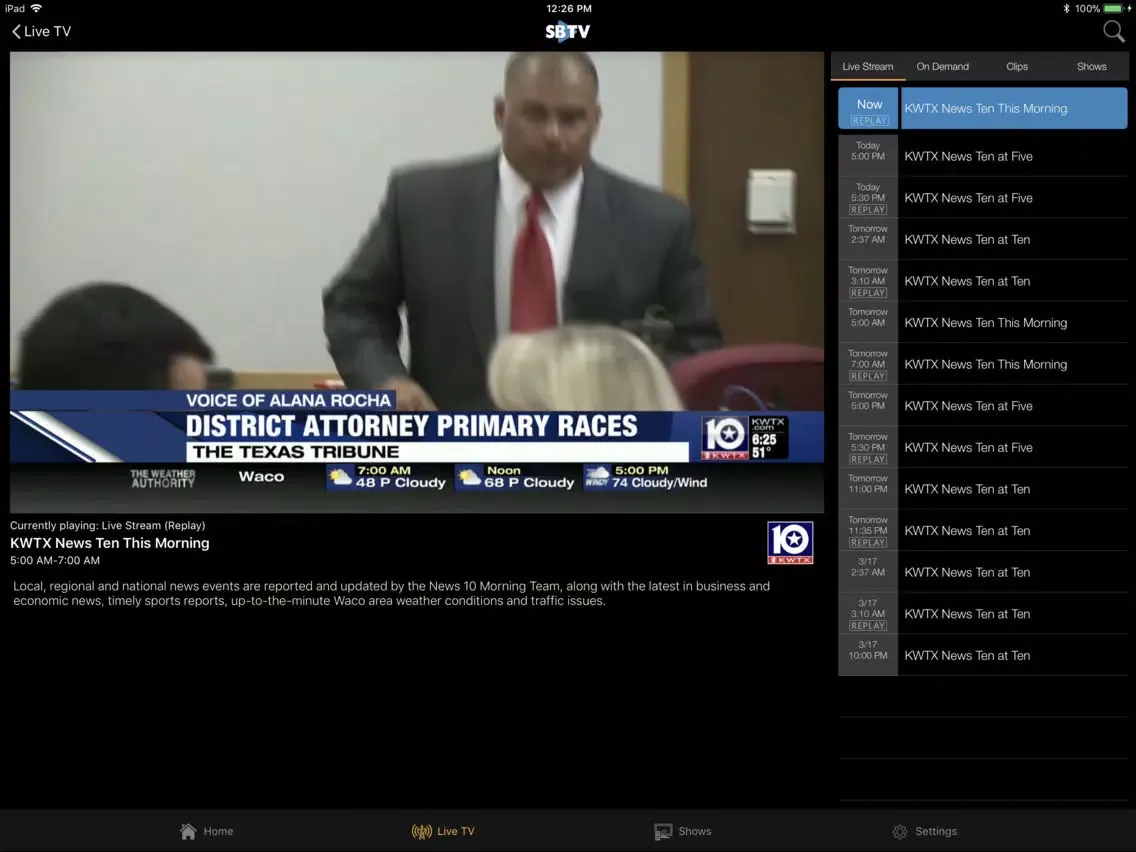Check the battery indicator in status bar
1136x852 pixels.
tap(1115, 8)
